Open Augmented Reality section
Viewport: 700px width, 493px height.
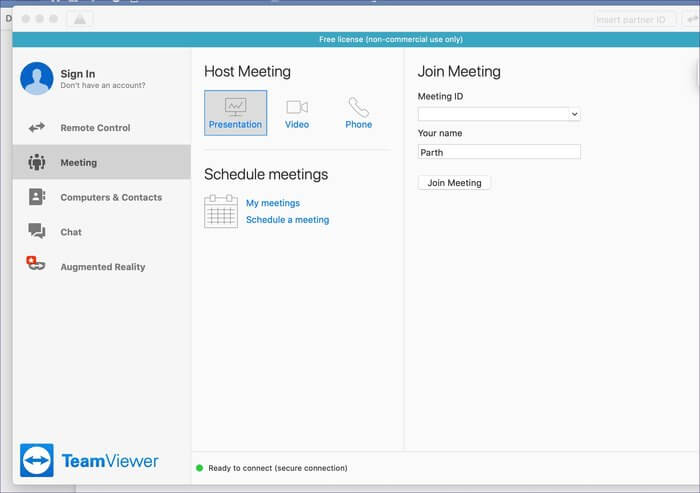[102, 267]
